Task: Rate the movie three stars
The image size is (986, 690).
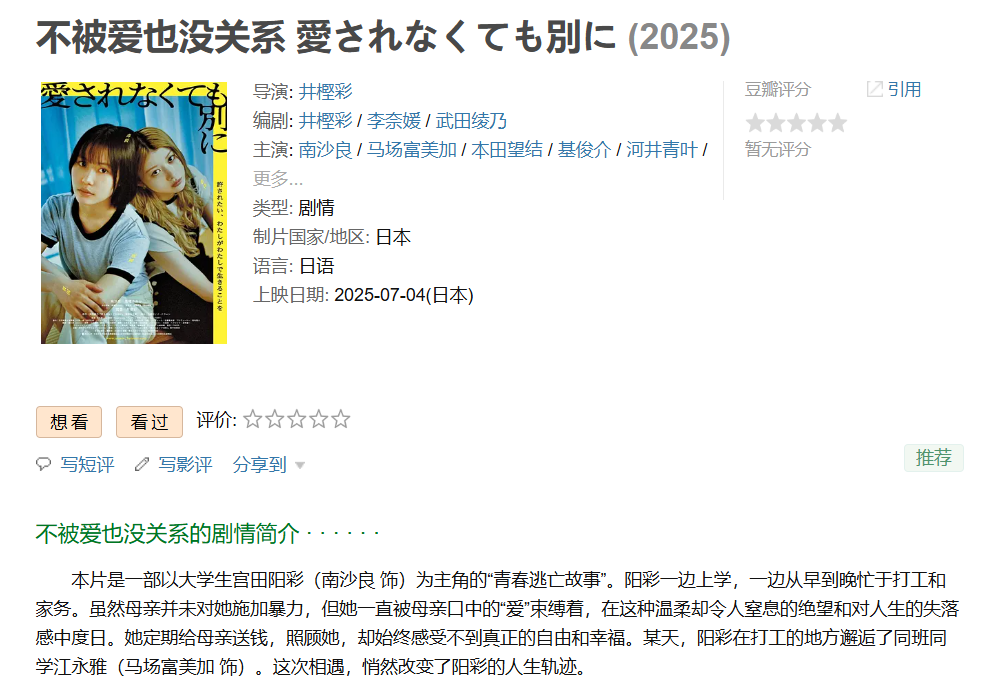Action: [x=296, y=419]
